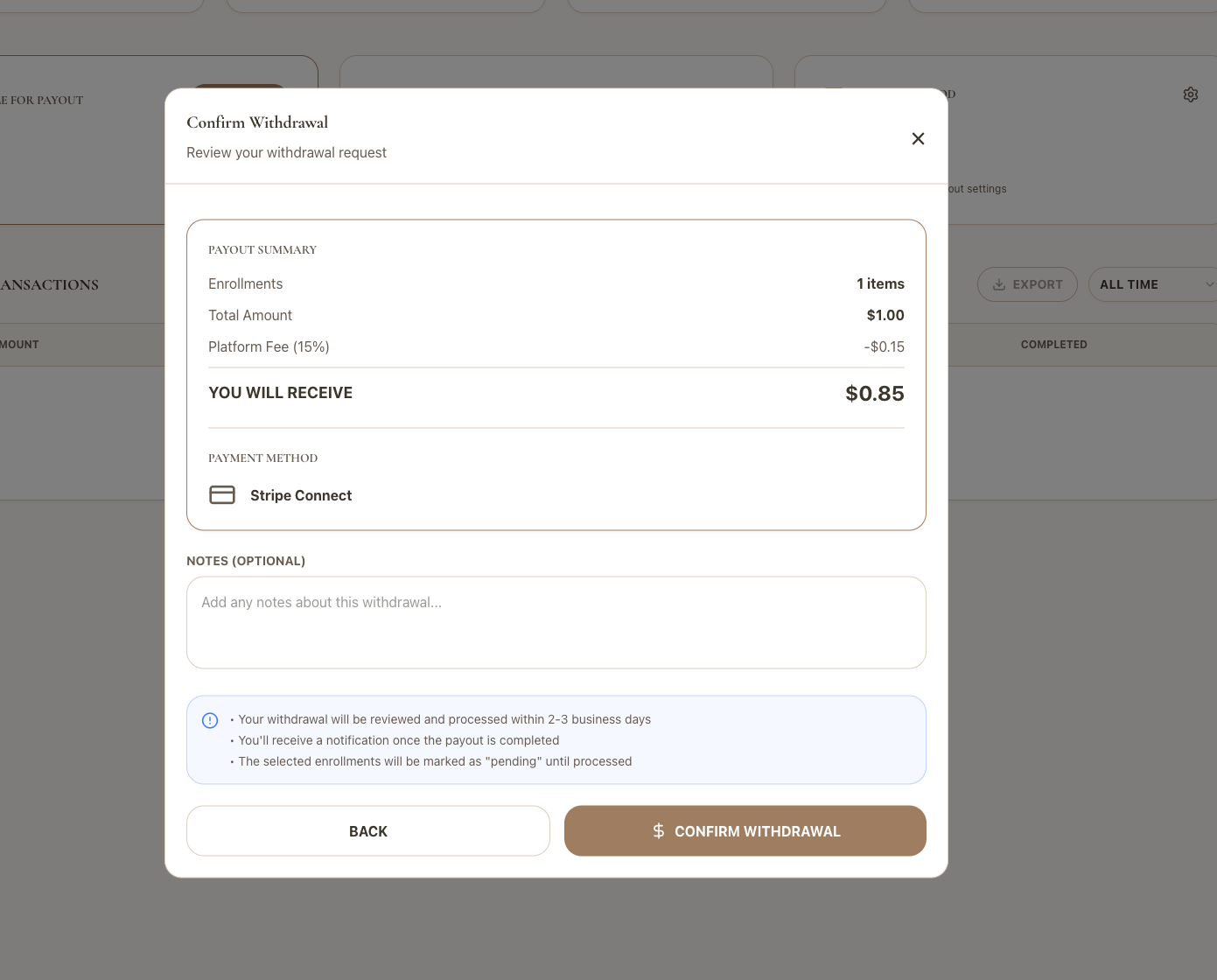Open payout settings gear icon

tap(1190, 94)
